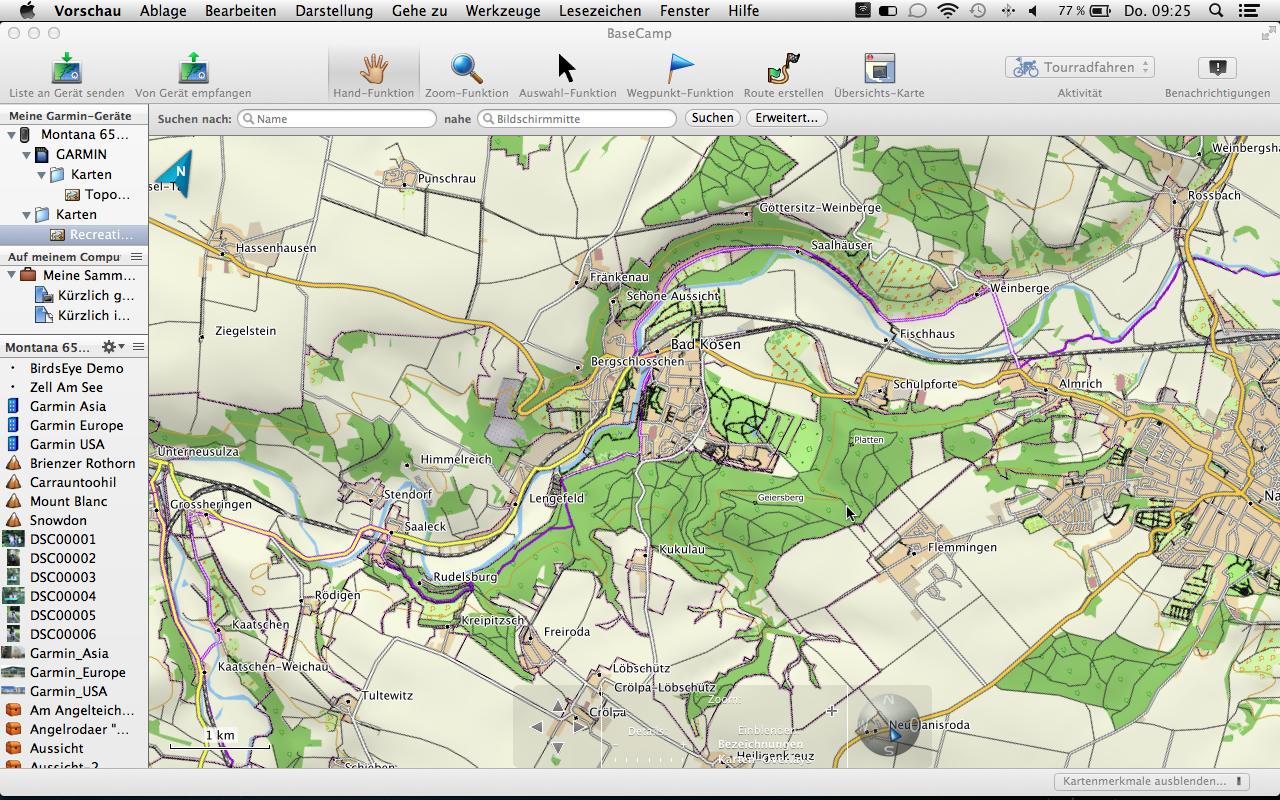The width and height of the screenshot is (1280, 800).
Task: Open the Benachrichtigungen notifications icon
Action: [1217, 68]
